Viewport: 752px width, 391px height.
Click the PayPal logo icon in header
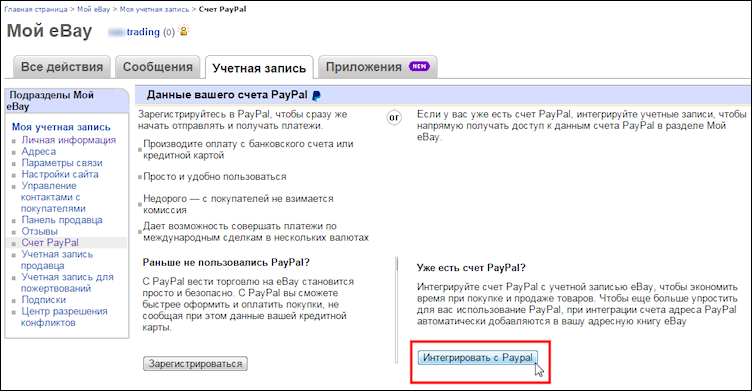point(316,95)
